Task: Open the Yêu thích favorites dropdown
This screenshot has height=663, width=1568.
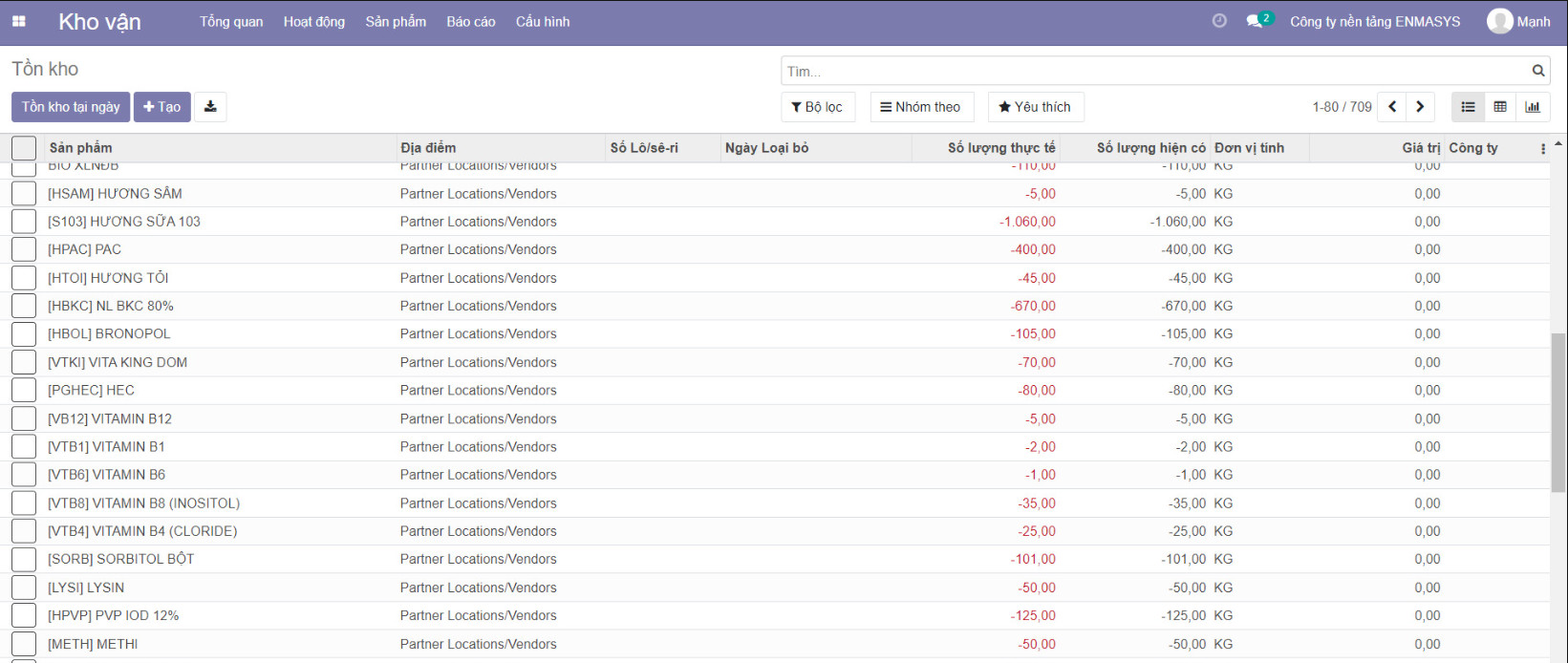Action: click(1035, 107)
